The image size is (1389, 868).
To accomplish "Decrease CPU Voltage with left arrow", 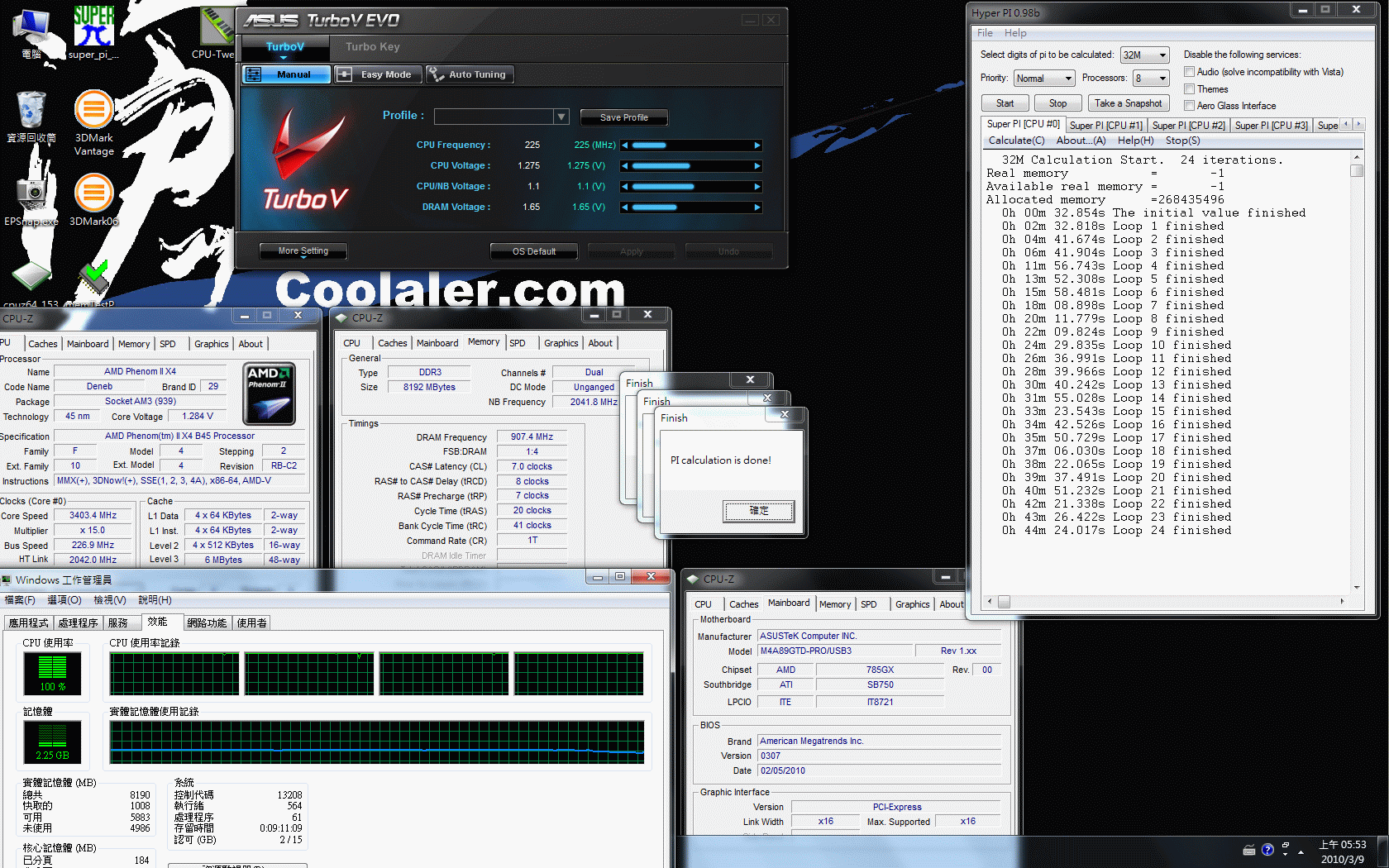I will point(625,166).
